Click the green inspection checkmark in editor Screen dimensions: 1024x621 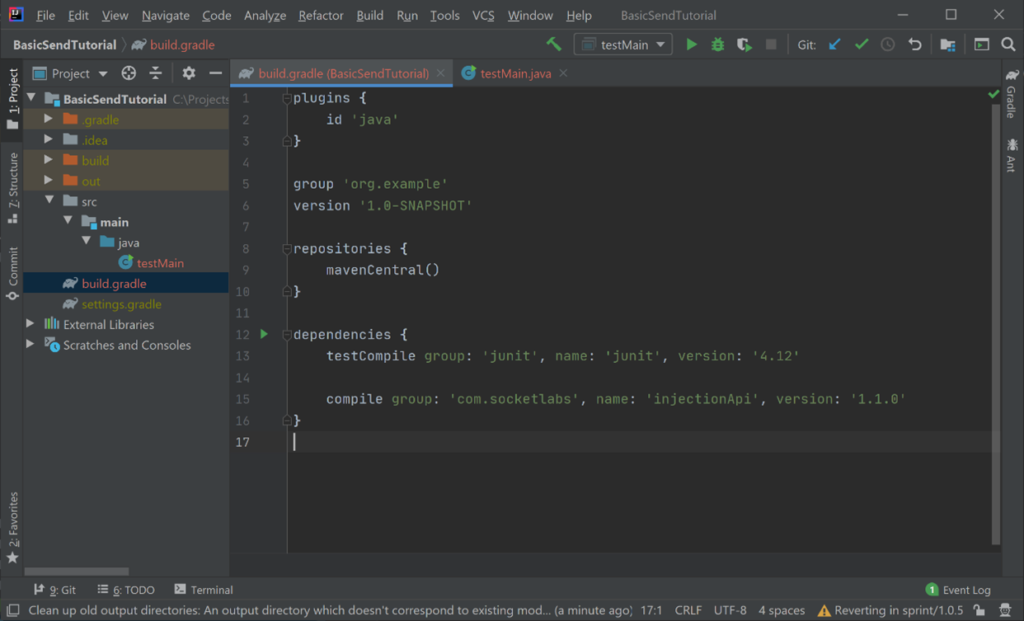point(993,95)
